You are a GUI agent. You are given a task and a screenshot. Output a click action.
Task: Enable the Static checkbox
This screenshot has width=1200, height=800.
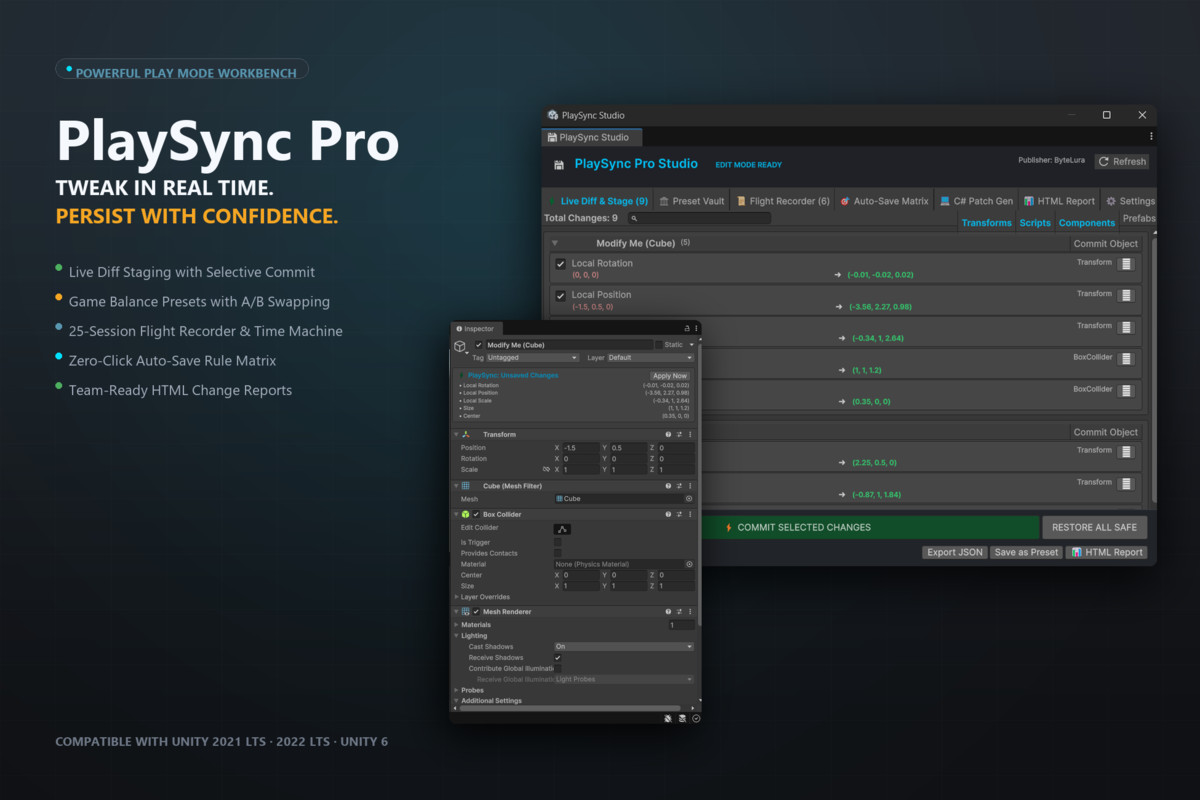[x=658, y=345]
